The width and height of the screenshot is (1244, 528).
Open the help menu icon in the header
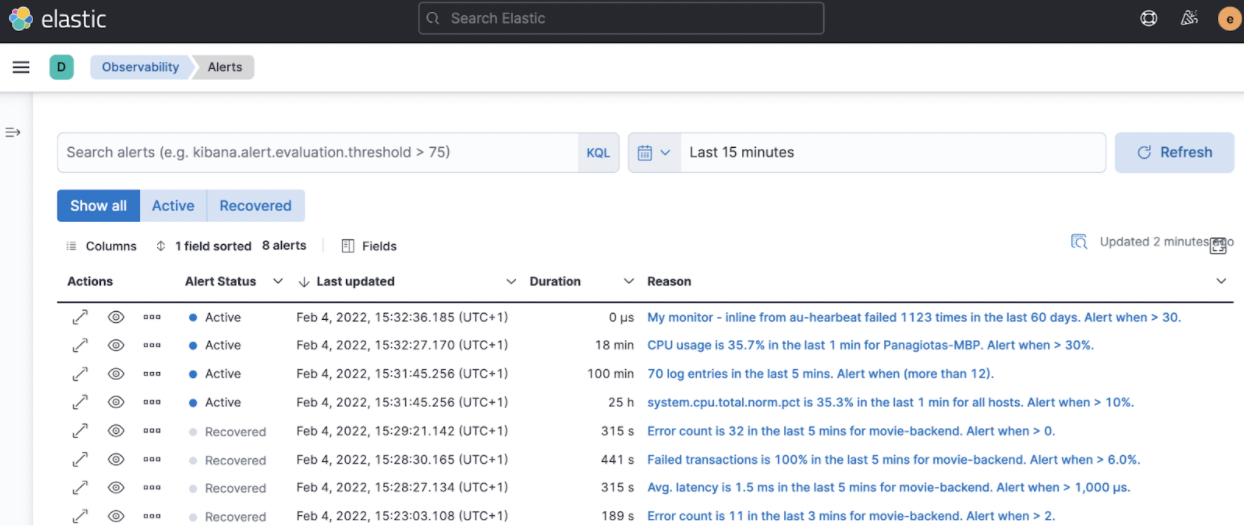[1149, 18]
